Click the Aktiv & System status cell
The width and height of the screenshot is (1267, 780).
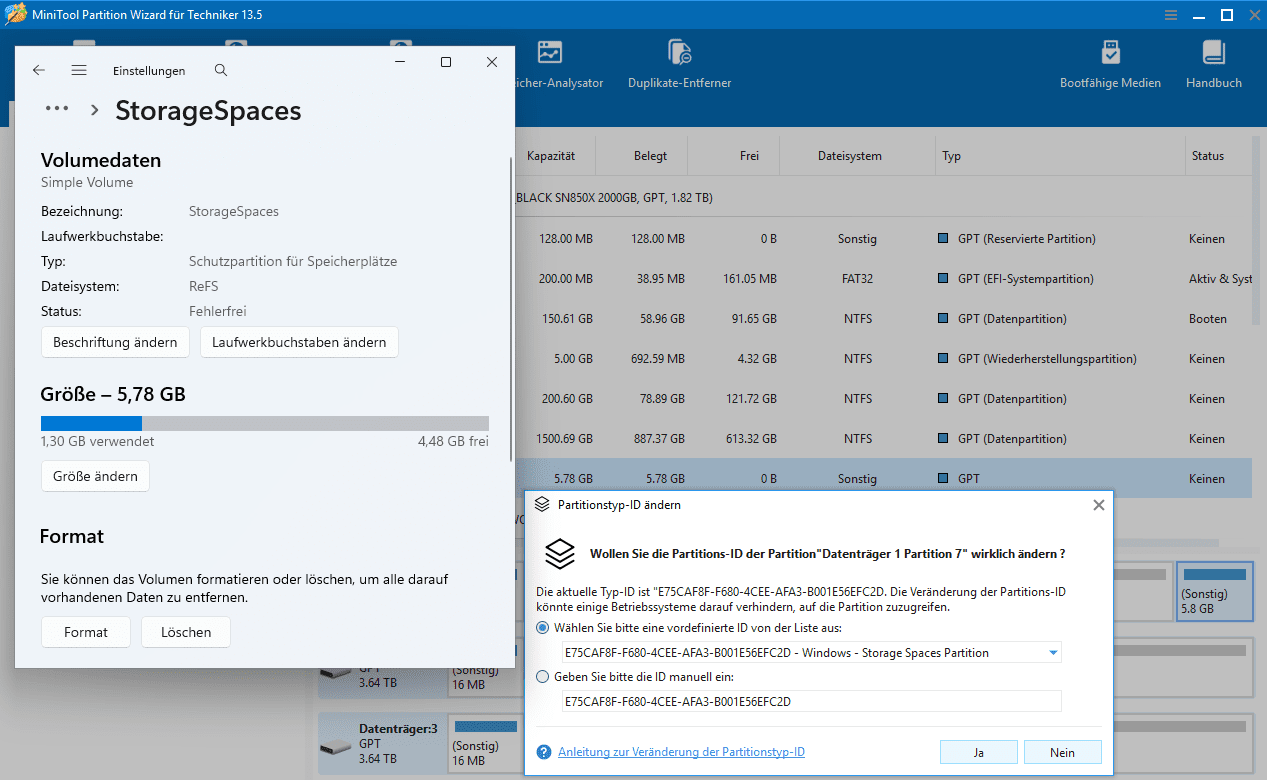point(1220,279)
